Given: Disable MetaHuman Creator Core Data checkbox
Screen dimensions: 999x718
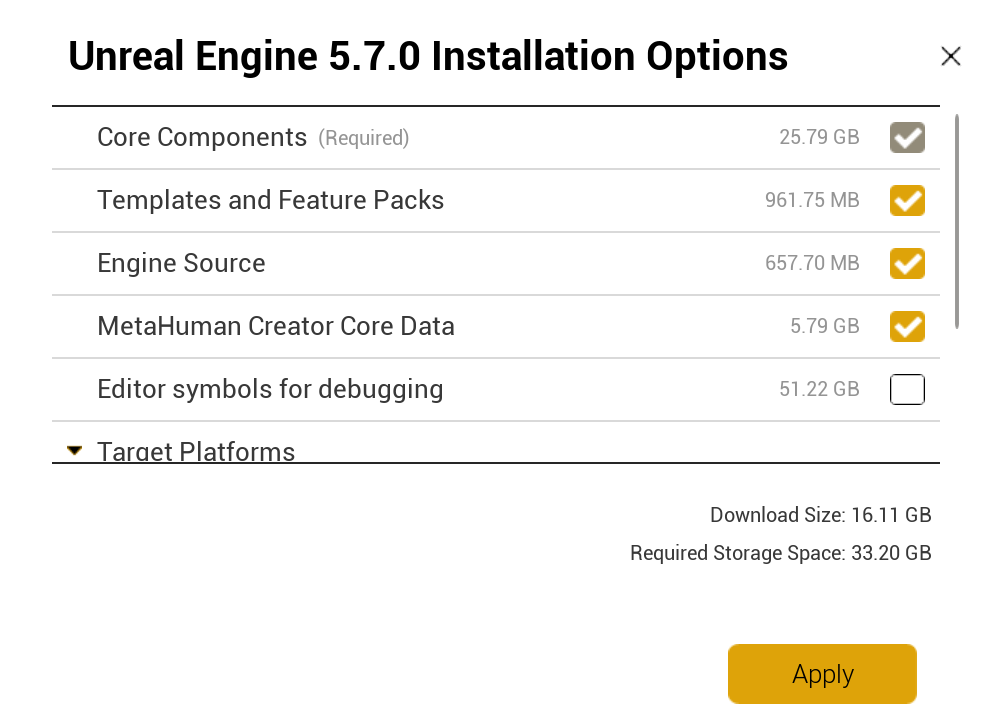Looking at the screenshot, I should click(x=907, y=327).
